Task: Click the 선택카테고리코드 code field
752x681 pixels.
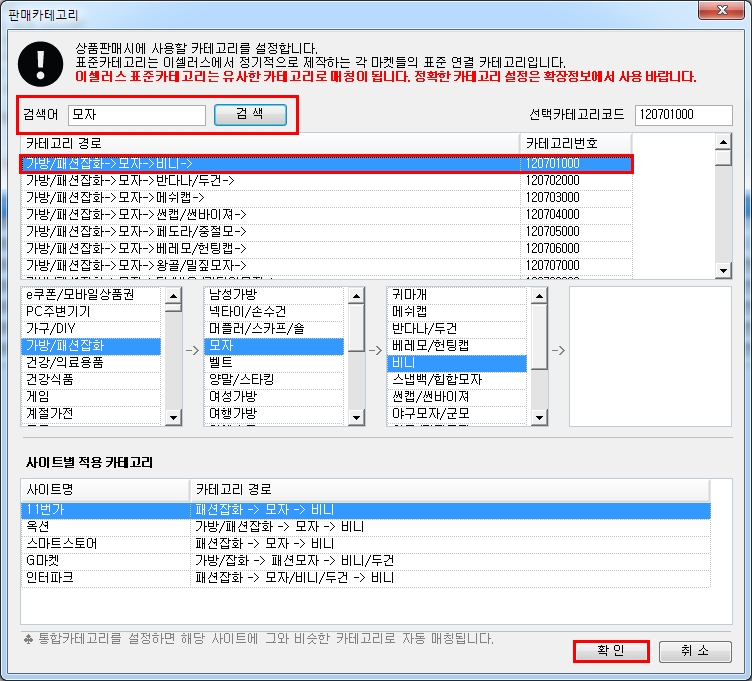Action: click(683, 115)
